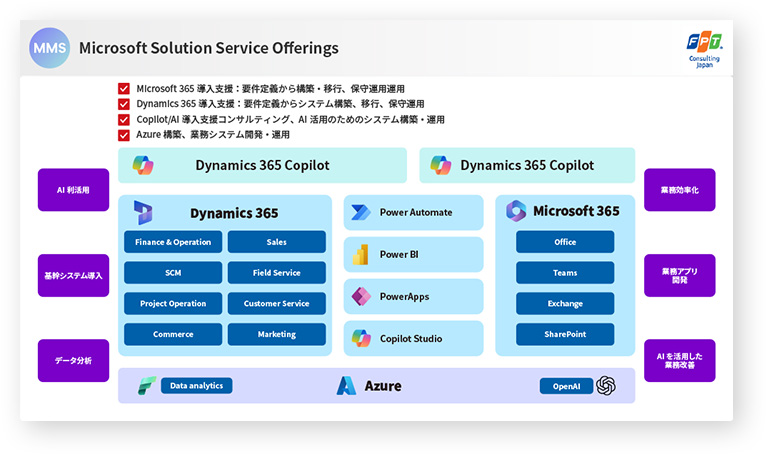Open the SharePoint button

565,334
